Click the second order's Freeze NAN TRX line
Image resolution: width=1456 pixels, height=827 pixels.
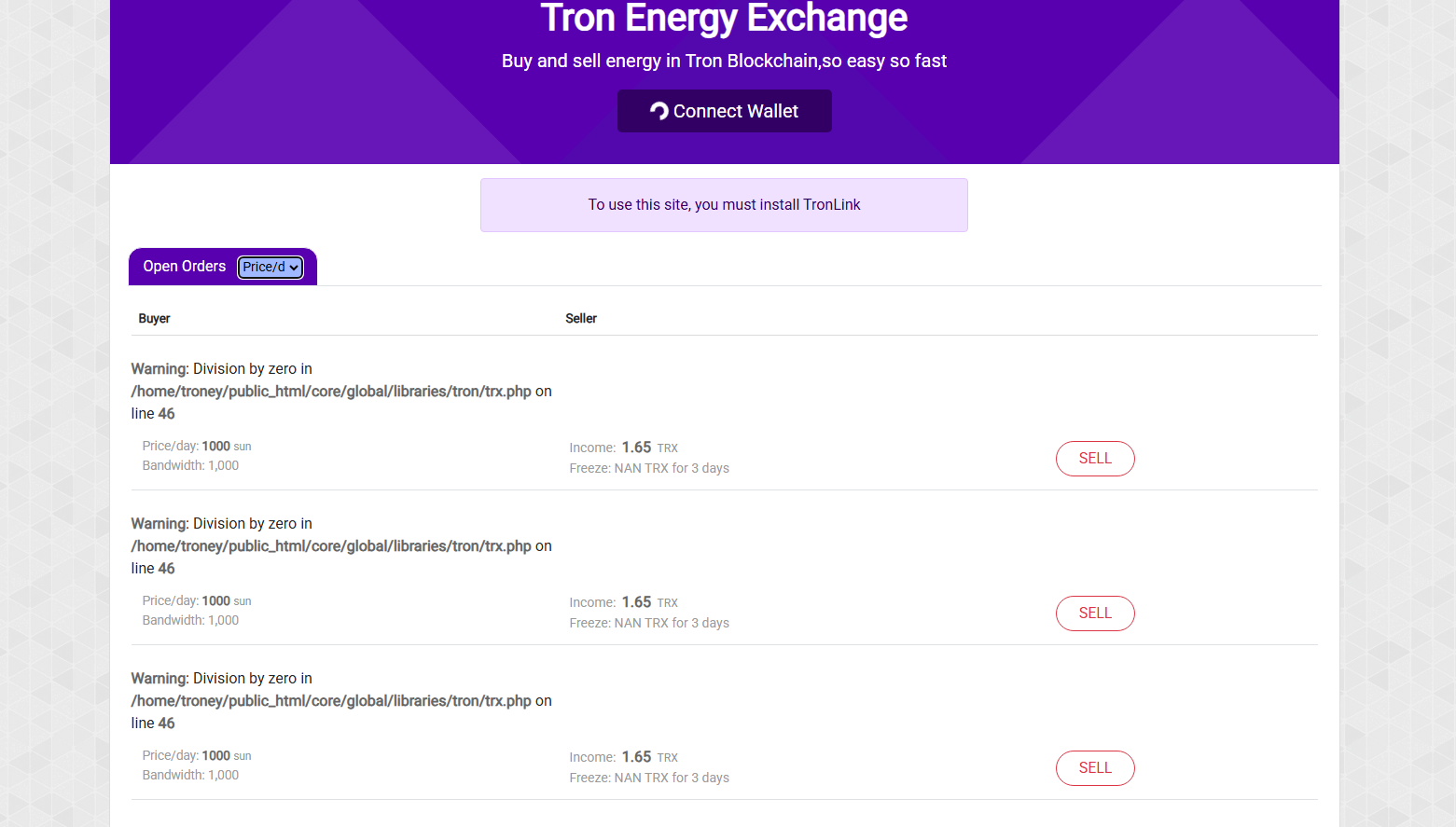(x=649, y=623)
